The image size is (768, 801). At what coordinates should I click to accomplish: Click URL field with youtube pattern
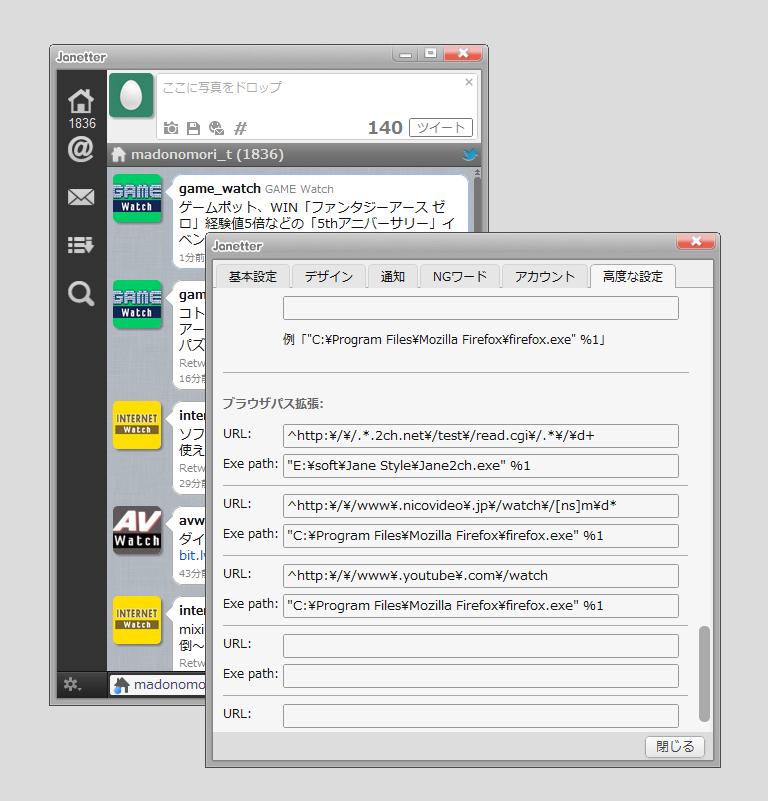[481, 576]
